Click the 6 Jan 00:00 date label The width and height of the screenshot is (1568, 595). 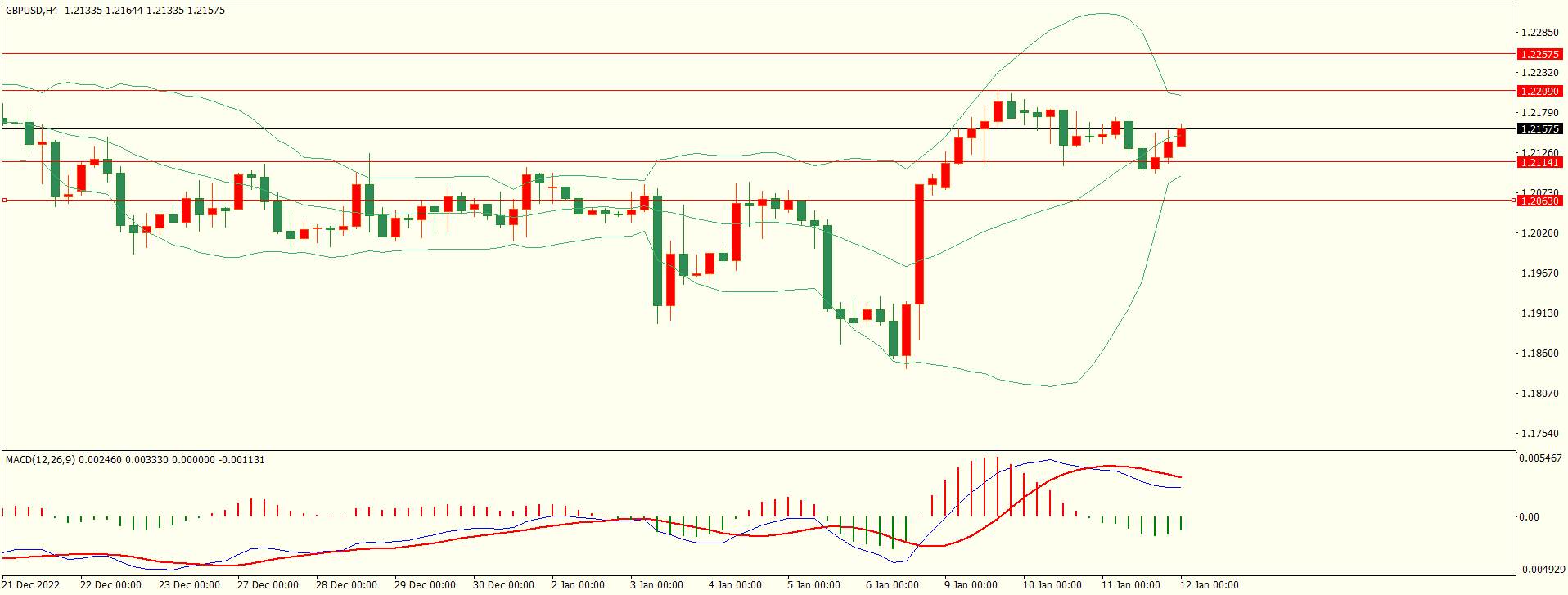click(892, 584)
